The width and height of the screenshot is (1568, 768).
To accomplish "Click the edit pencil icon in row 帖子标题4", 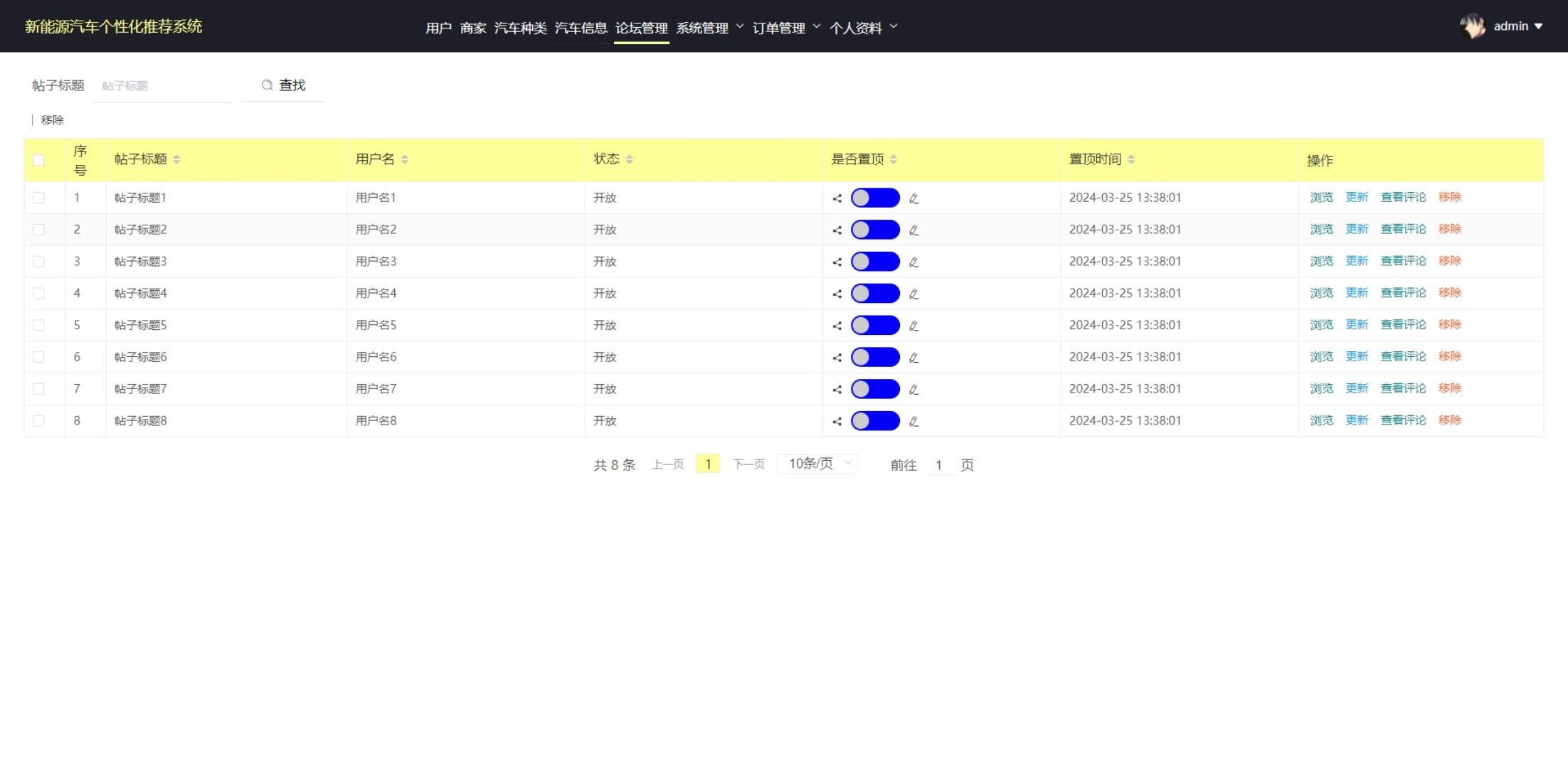I will pyautogui.click(x=914, y=294).
